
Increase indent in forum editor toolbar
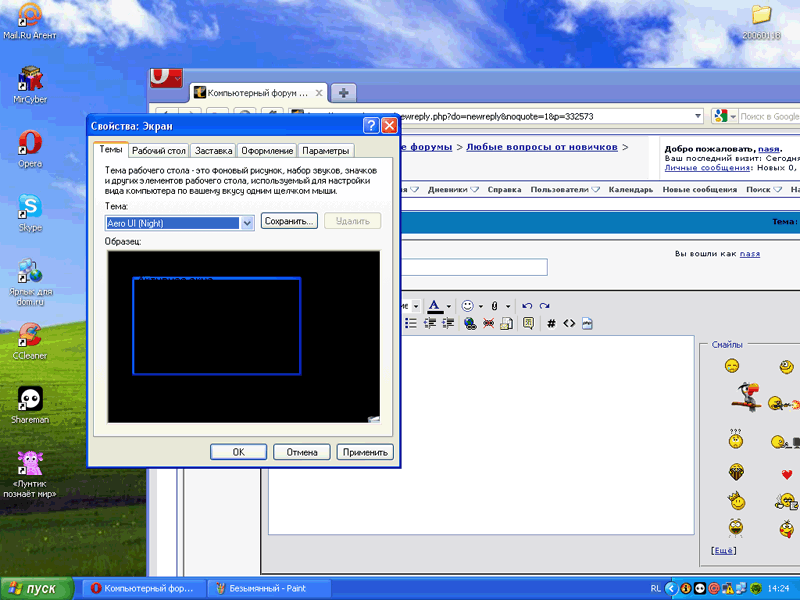click(x=448, y=323)
